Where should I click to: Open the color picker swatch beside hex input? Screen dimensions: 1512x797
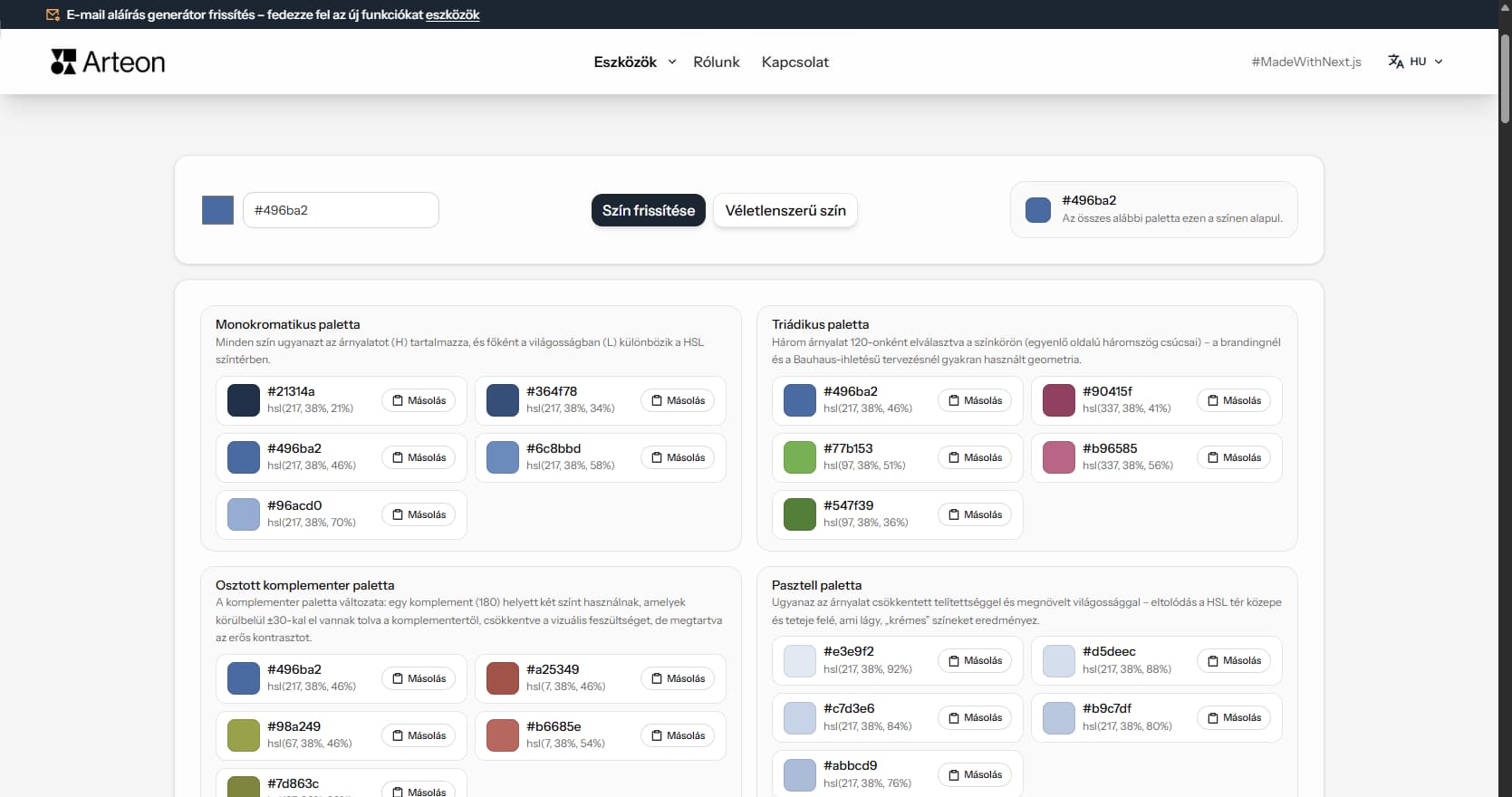pyautogui.click(x=217, y=210)
